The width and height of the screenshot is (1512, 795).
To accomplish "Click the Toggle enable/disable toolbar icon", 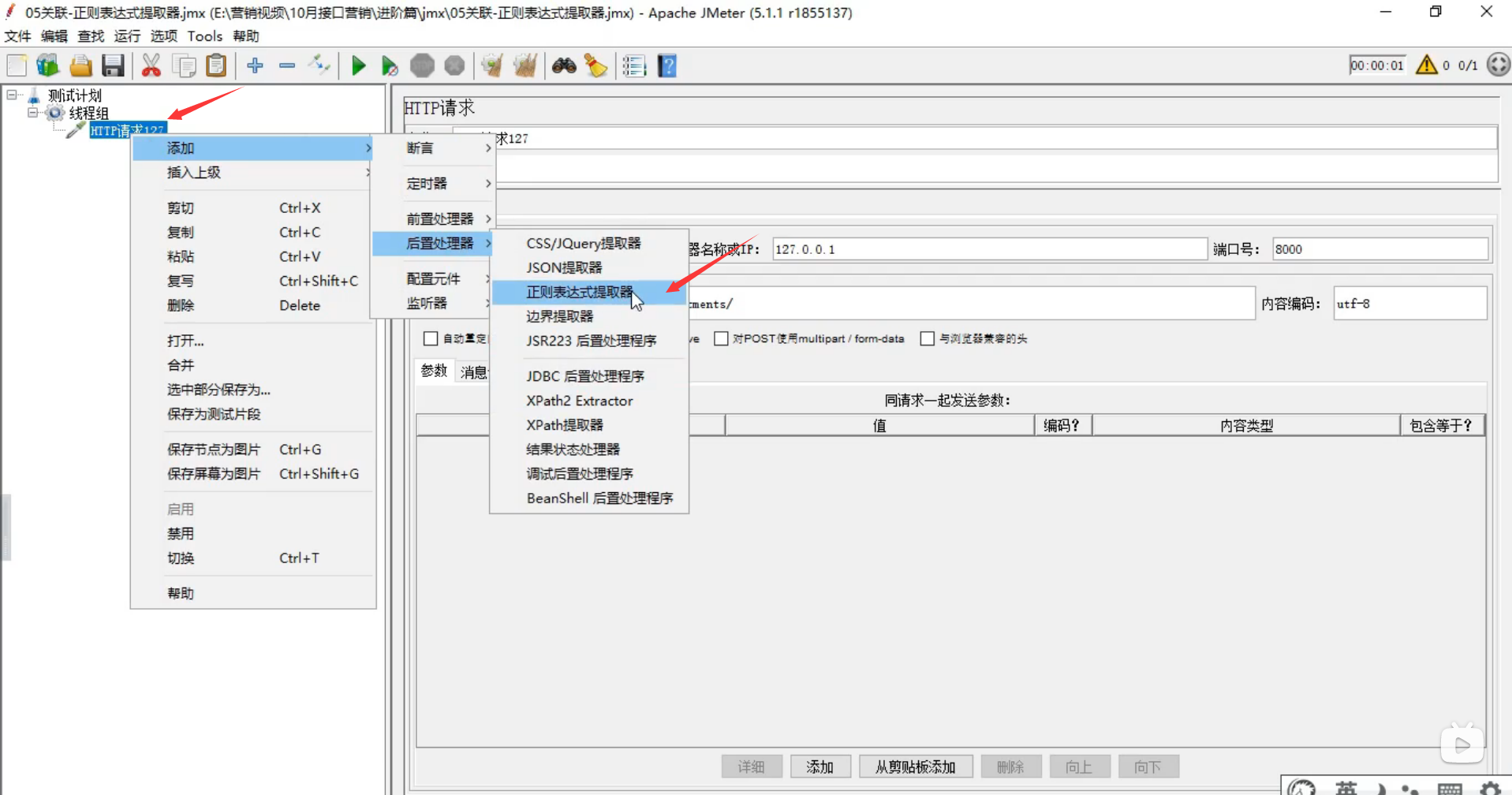I will pyautogui.click(x=319, y=65).
